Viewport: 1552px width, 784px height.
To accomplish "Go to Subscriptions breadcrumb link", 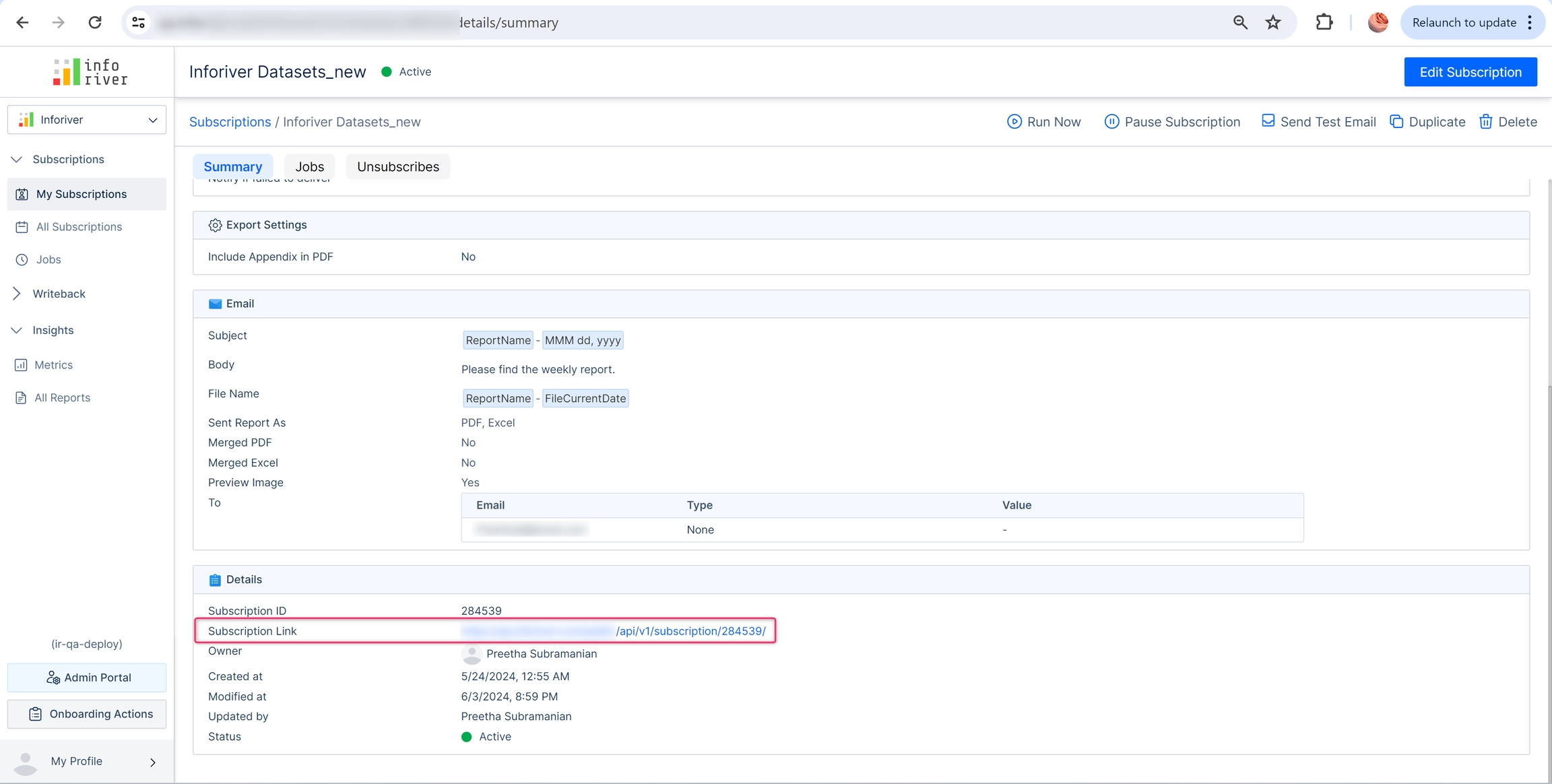I will 230,122.
